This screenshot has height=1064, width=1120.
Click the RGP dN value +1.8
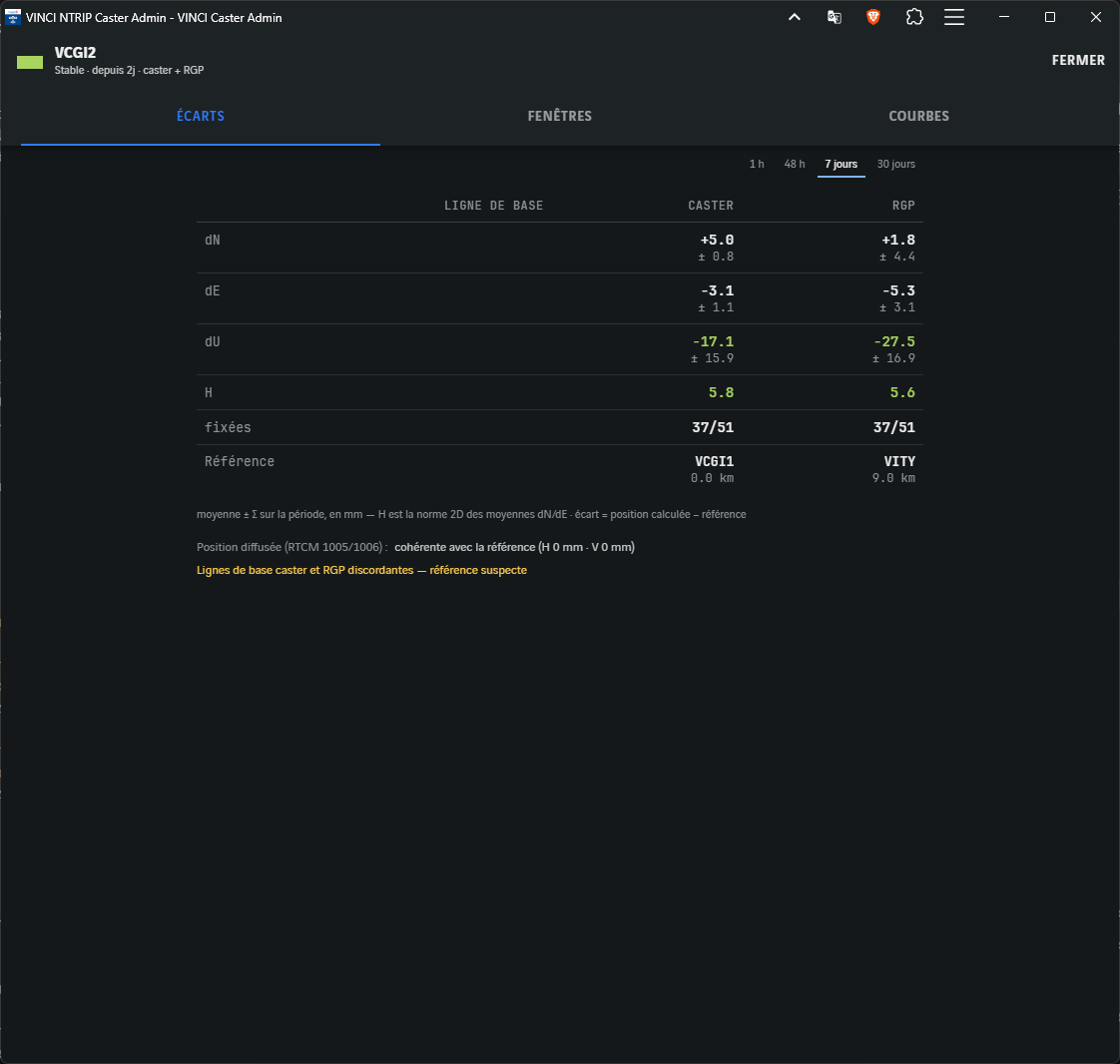point(898,240)
